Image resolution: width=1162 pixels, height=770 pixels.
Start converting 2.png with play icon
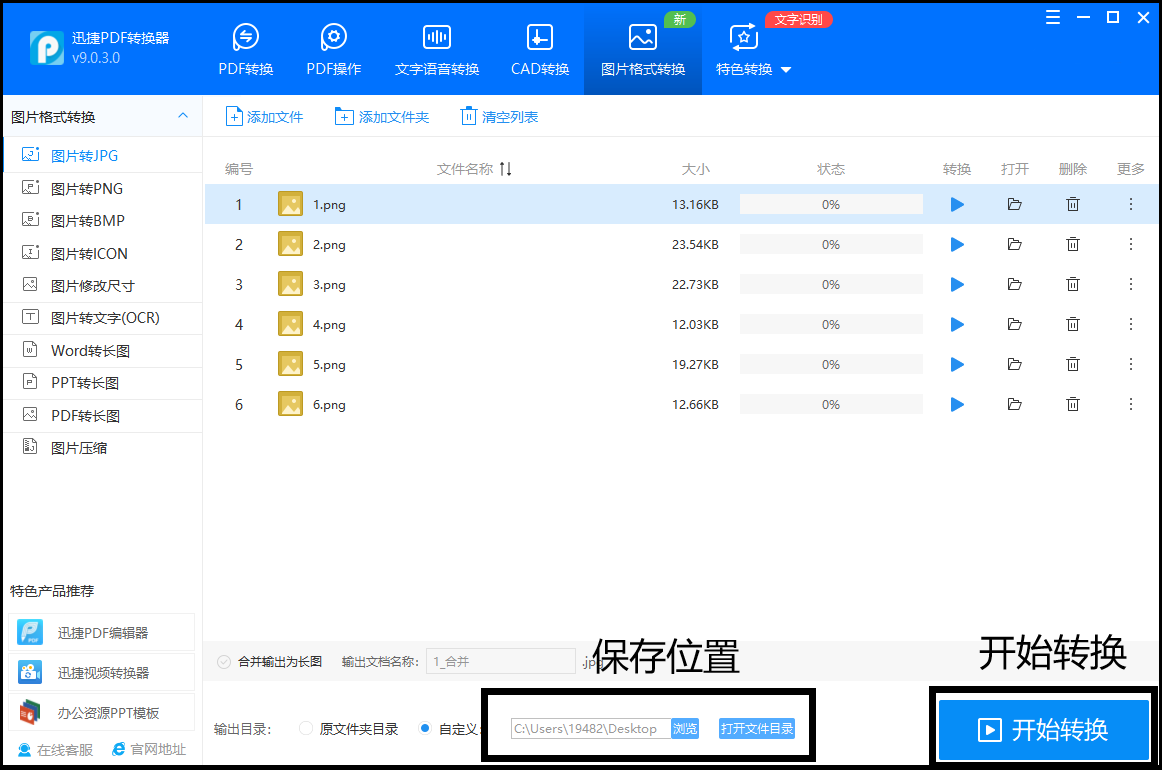pos(957,245)
